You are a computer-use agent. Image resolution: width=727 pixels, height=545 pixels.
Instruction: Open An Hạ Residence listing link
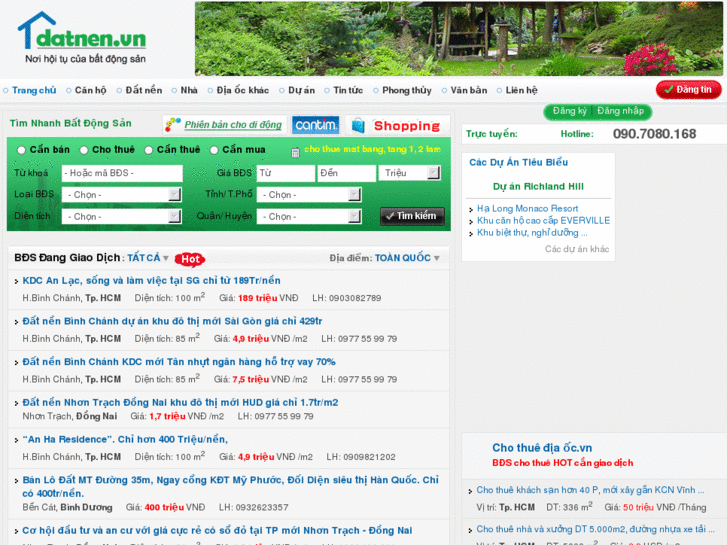(125, 439)
